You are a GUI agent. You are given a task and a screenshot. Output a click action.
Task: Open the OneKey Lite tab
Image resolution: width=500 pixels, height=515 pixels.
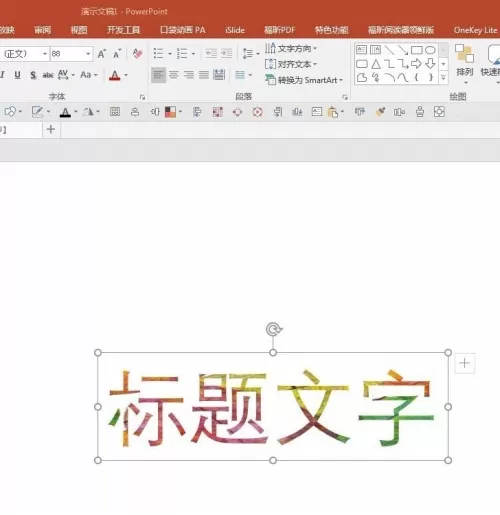[x=475, y=30]
